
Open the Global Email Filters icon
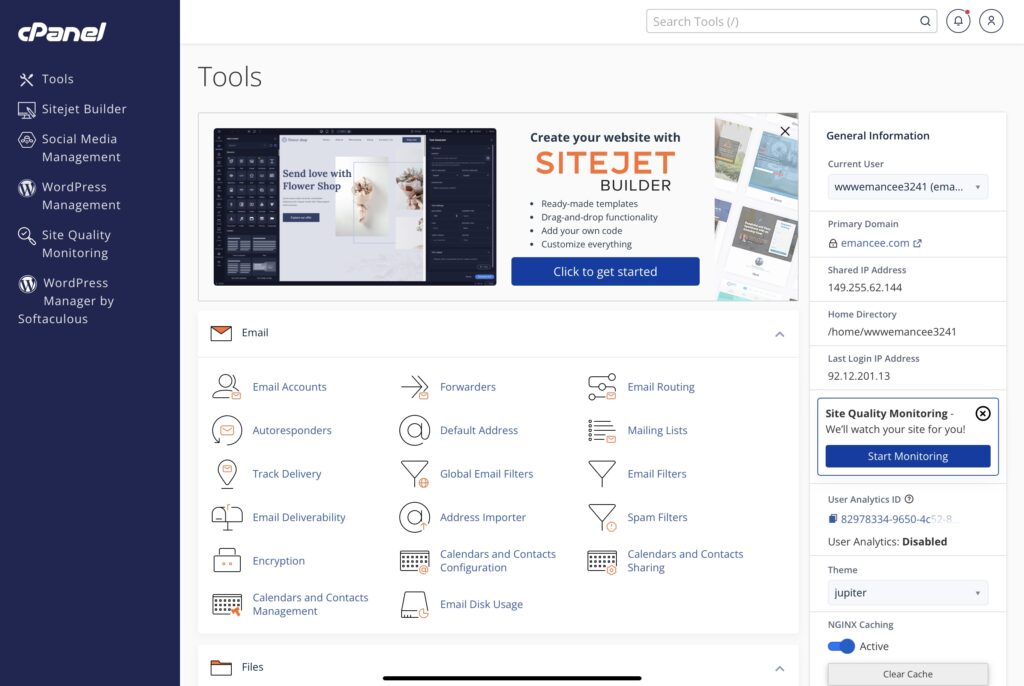click(x=415, y=474)
